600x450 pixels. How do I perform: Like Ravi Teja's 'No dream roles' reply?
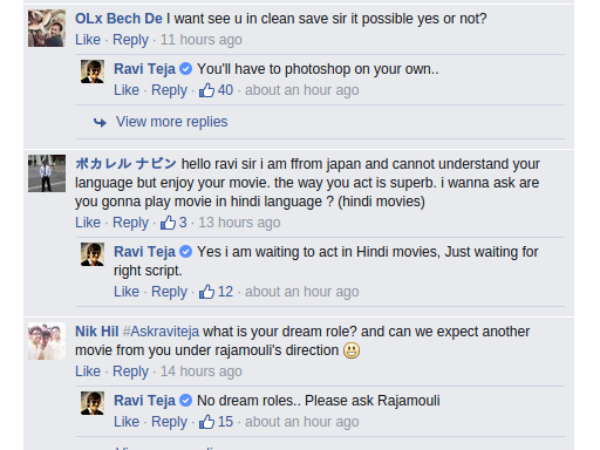(x=126, y=421)
